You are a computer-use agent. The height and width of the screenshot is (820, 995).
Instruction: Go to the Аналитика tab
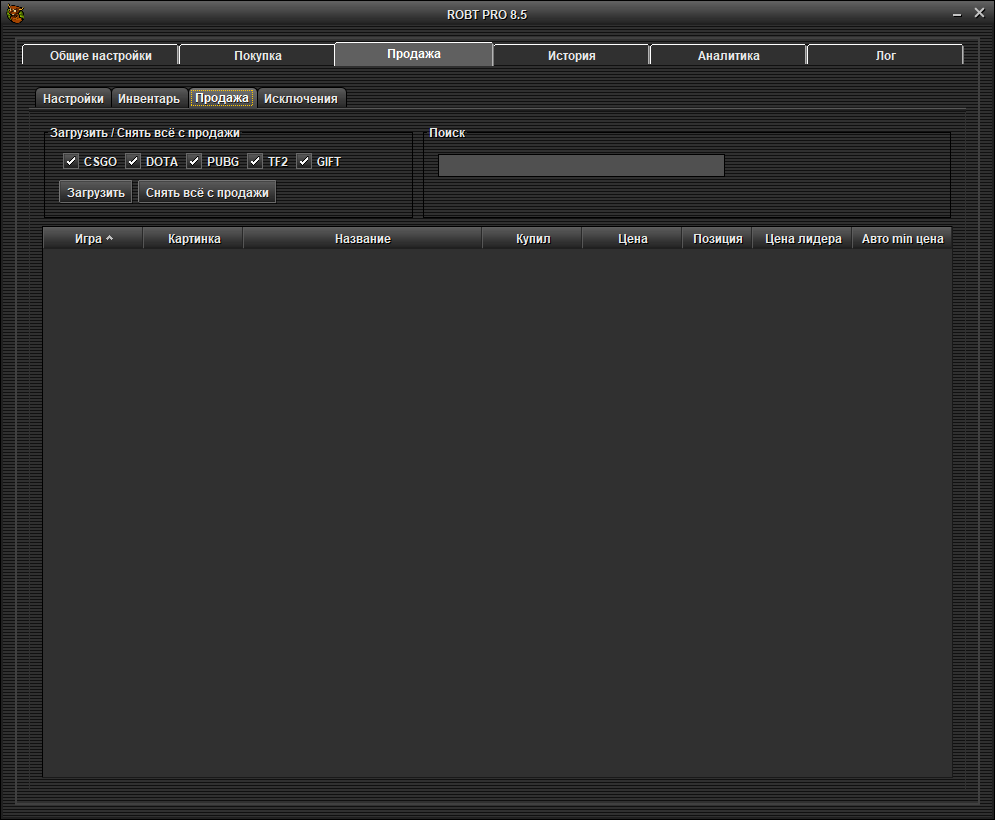pos(728,56)
